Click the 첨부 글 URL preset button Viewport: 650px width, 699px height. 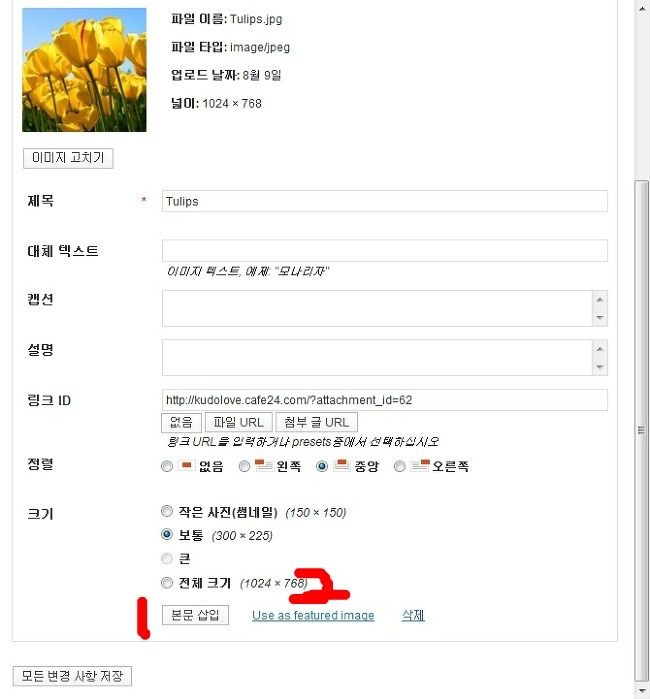317,422
